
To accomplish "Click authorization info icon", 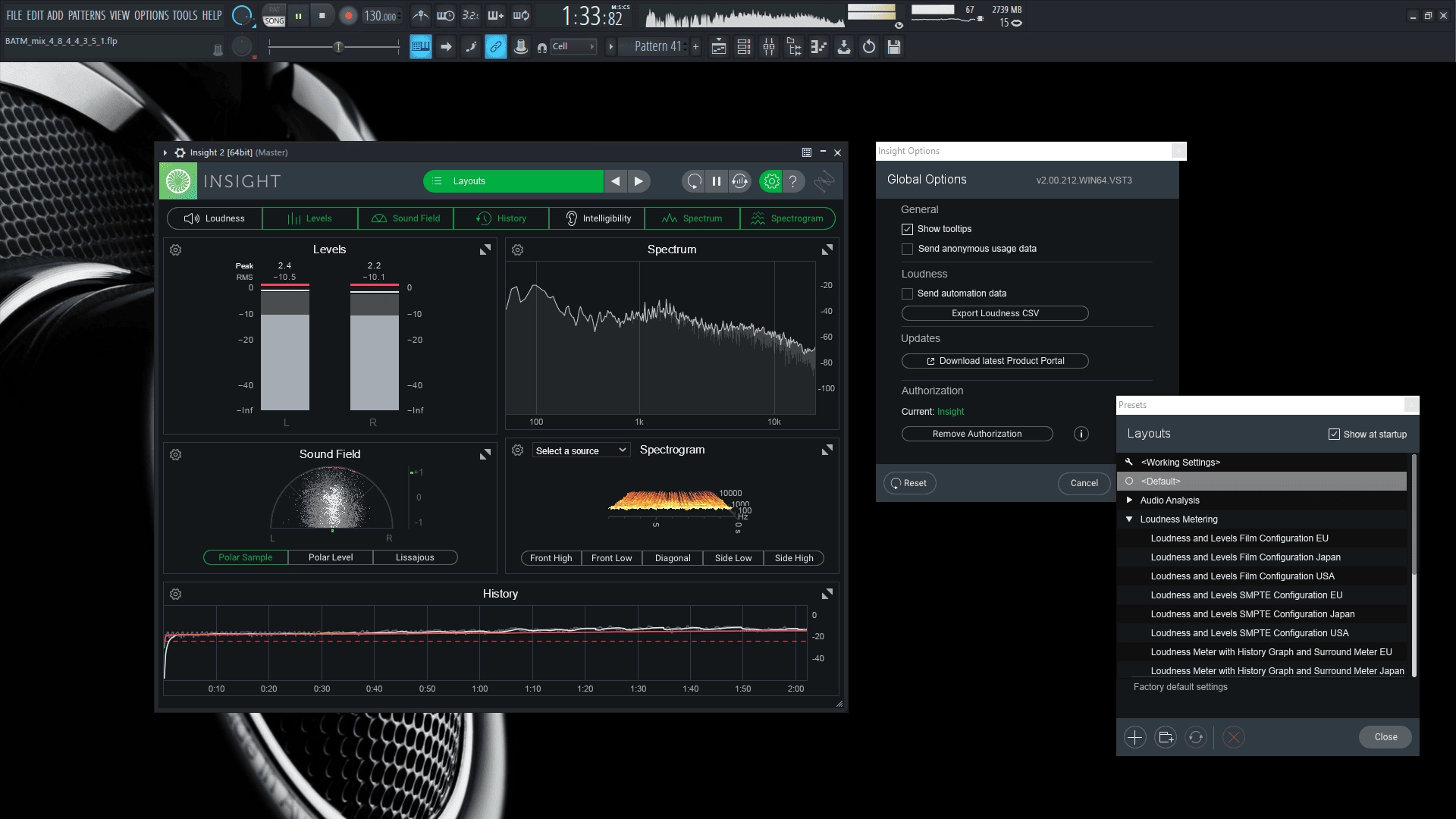I will pyautogui.click(x=1081, y=434).
